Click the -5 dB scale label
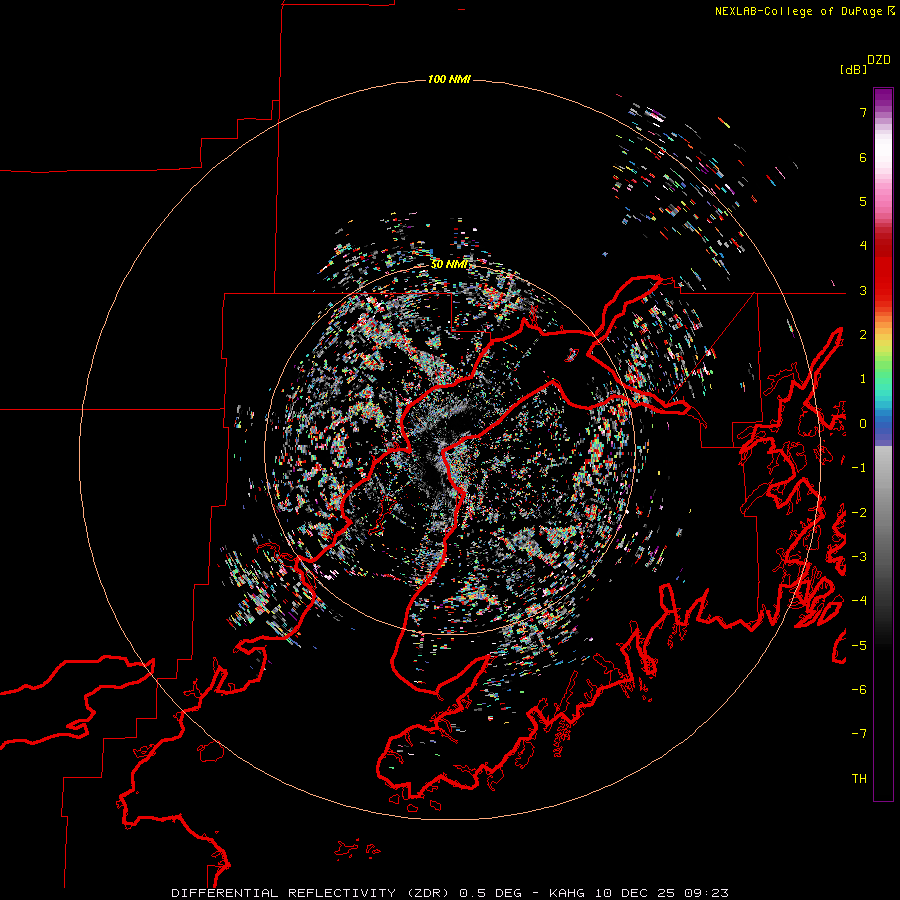Viewport: 900px width, 900px height. tap(859, 646)
